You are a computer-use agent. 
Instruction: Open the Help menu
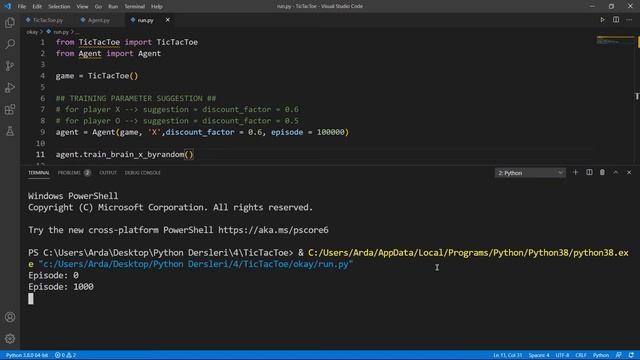coord(157,7)
